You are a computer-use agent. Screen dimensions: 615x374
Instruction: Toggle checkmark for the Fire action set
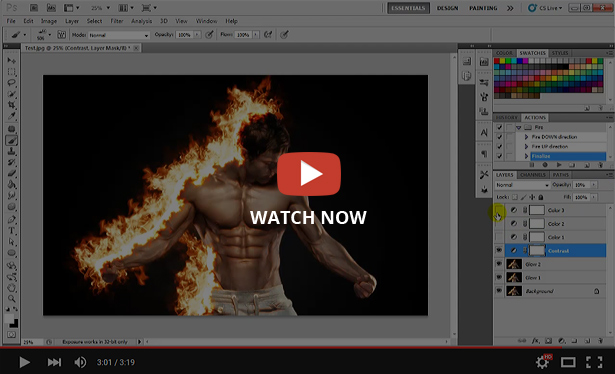499,127
